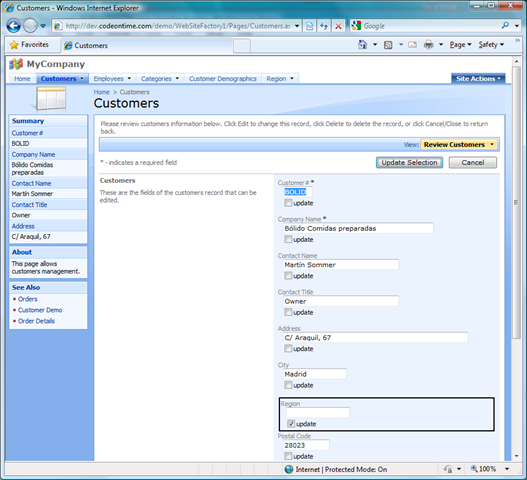Screen dimensions: 527x480
Task: Check the update checkbox under Company Name
Action: [288, 239]
